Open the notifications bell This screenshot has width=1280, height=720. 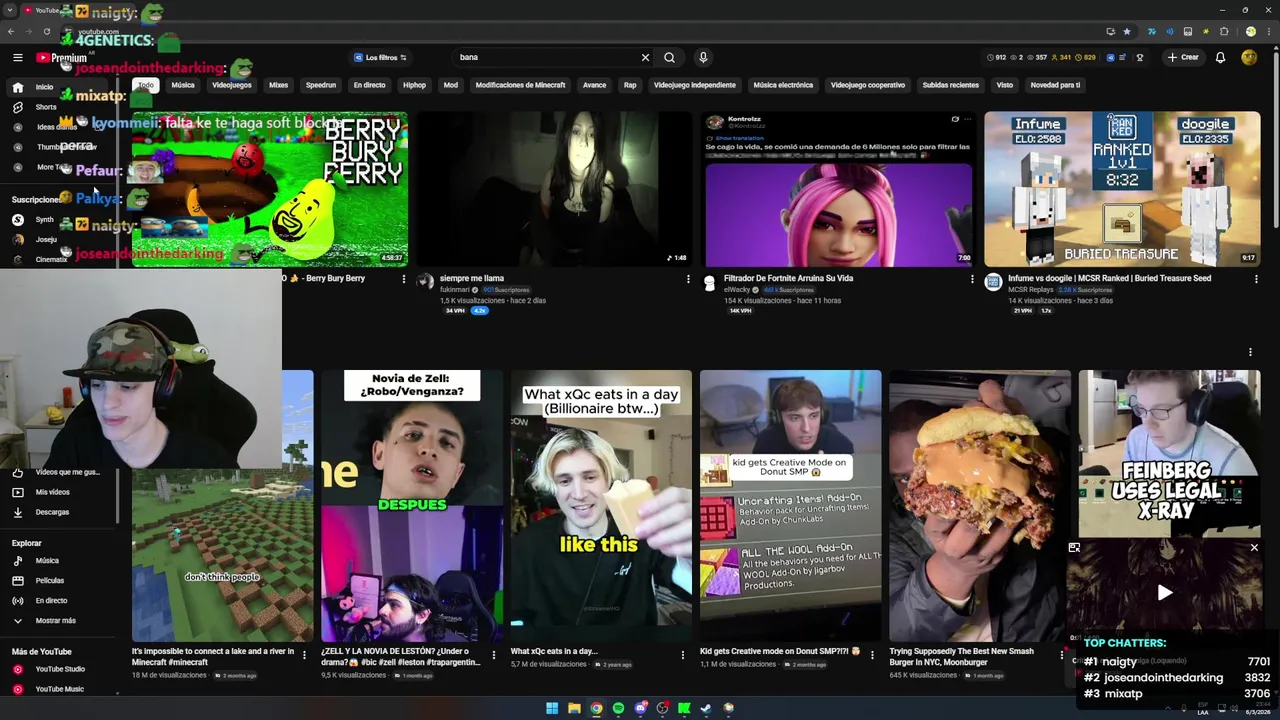click(1220, 57)
